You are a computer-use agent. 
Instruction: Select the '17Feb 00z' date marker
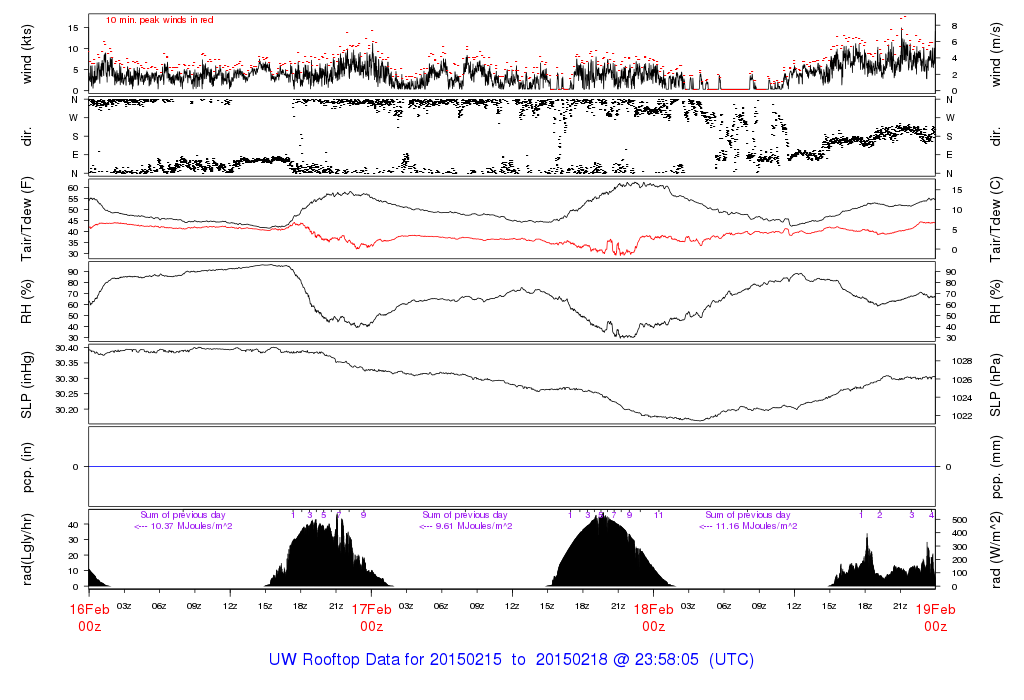(x=371, y=617)
